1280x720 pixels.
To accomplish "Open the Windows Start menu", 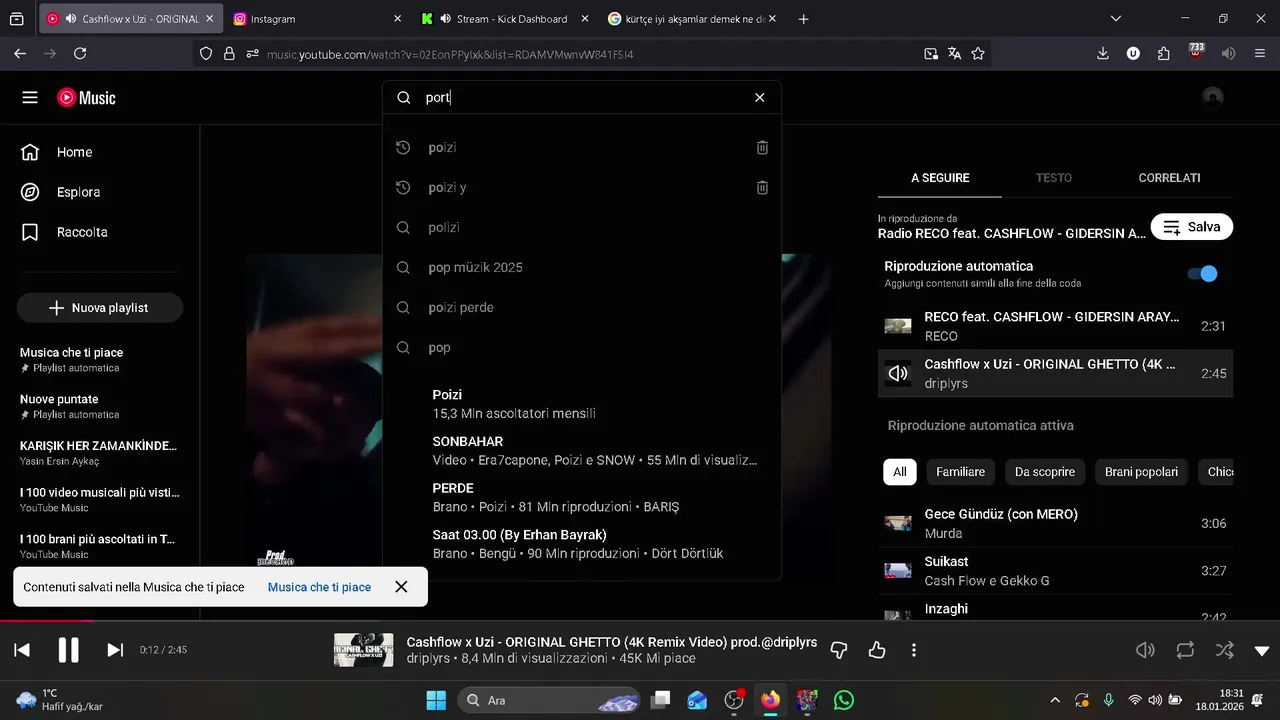I will click(x=436, y=700).
